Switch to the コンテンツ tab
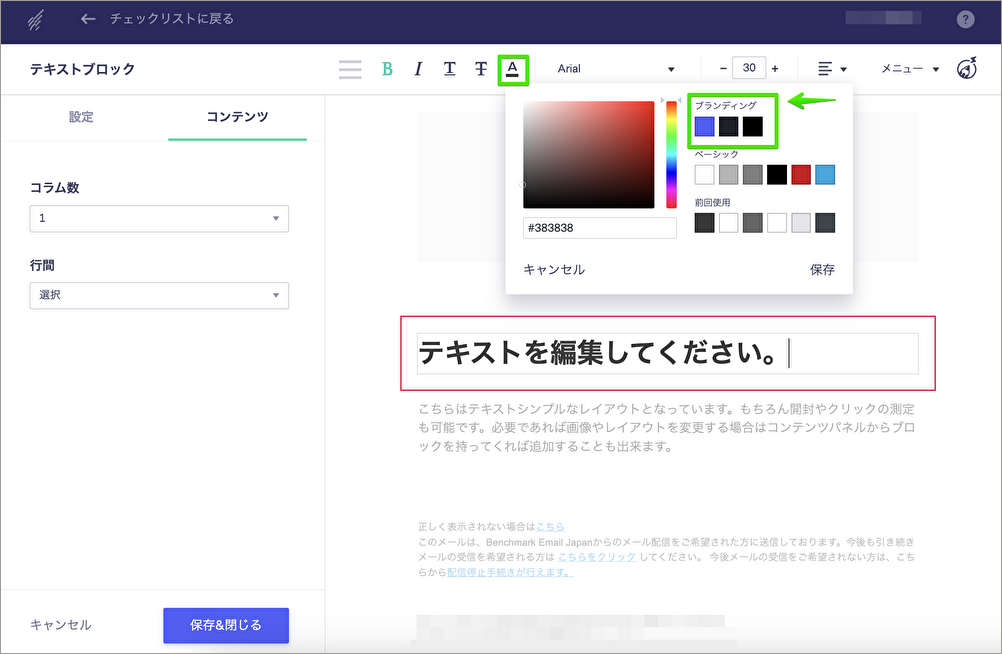Viewport: 1002px width, 654px height. click(237, 117)
